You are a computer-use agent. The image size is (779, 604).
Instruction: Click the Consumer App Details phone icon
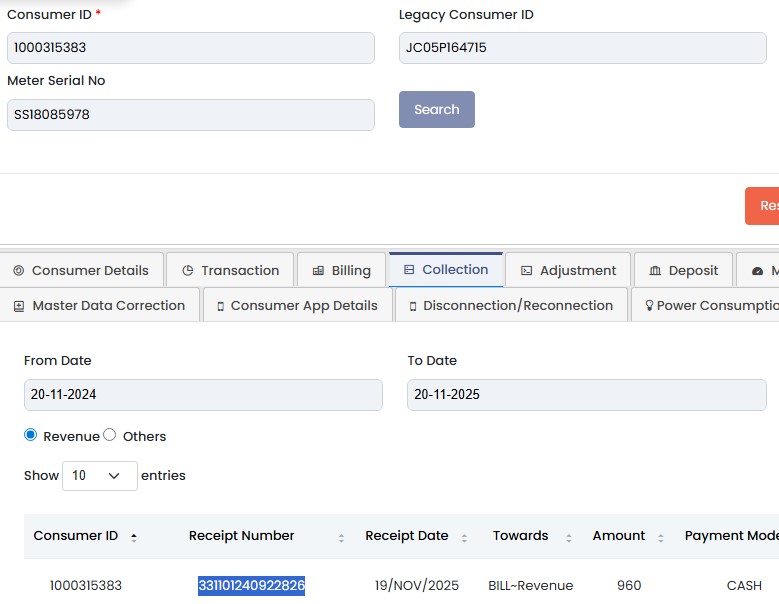pos(221,306)
